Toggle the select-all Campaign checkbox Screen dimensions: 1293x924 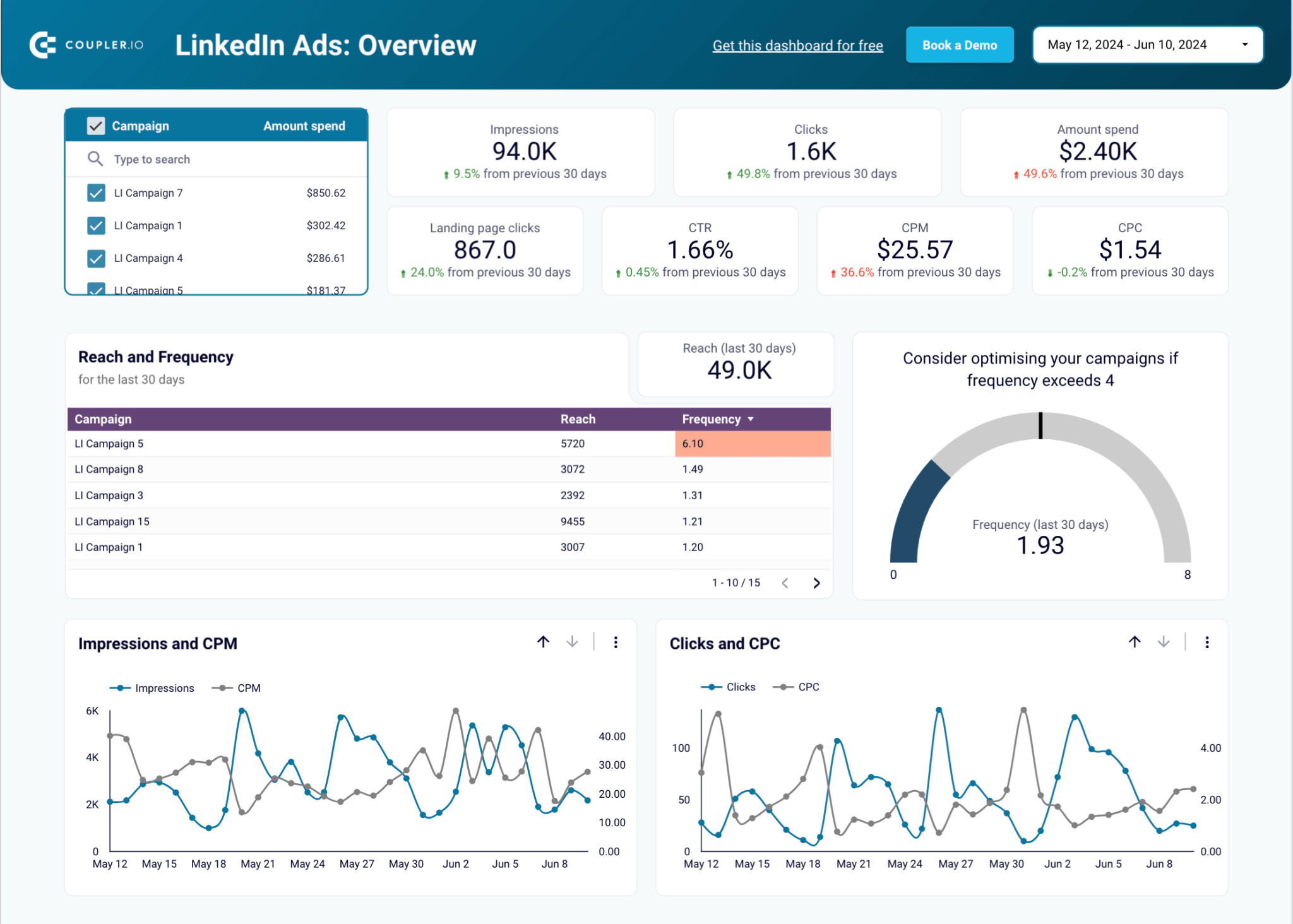click(x=95, y=126)
